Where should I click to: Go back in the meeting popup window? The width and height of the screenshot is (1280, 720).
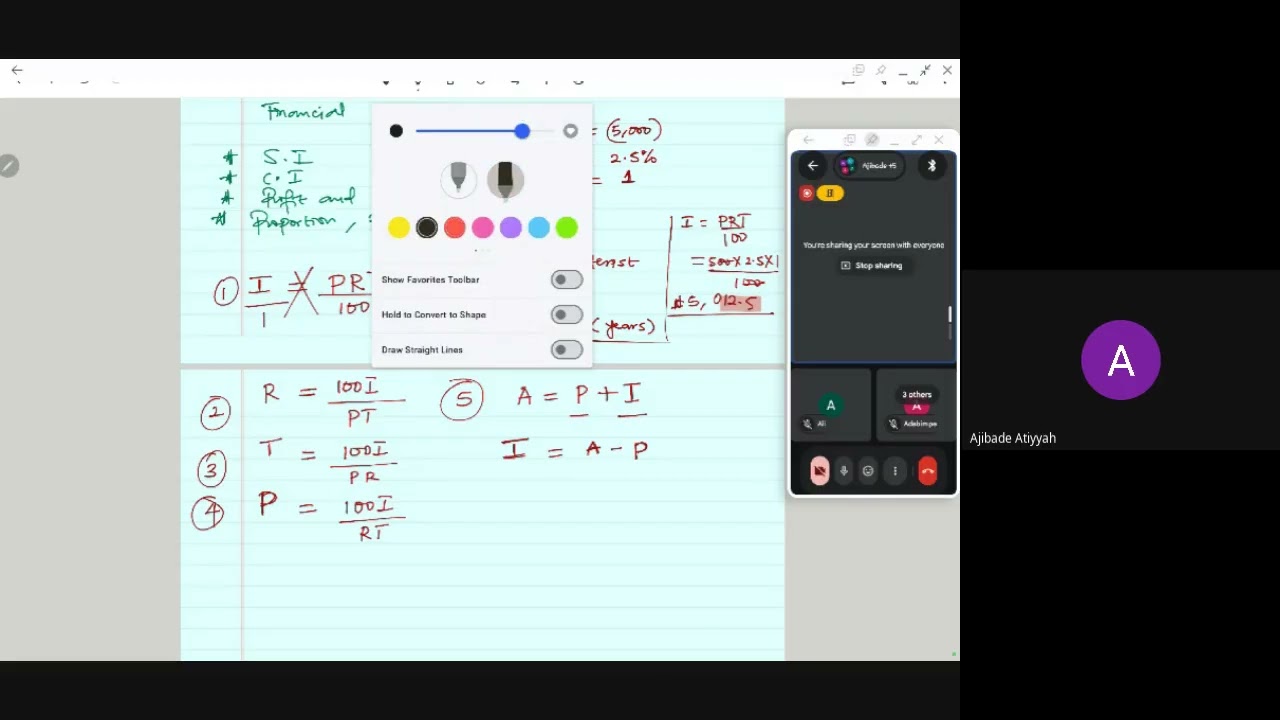click(813, 166)
